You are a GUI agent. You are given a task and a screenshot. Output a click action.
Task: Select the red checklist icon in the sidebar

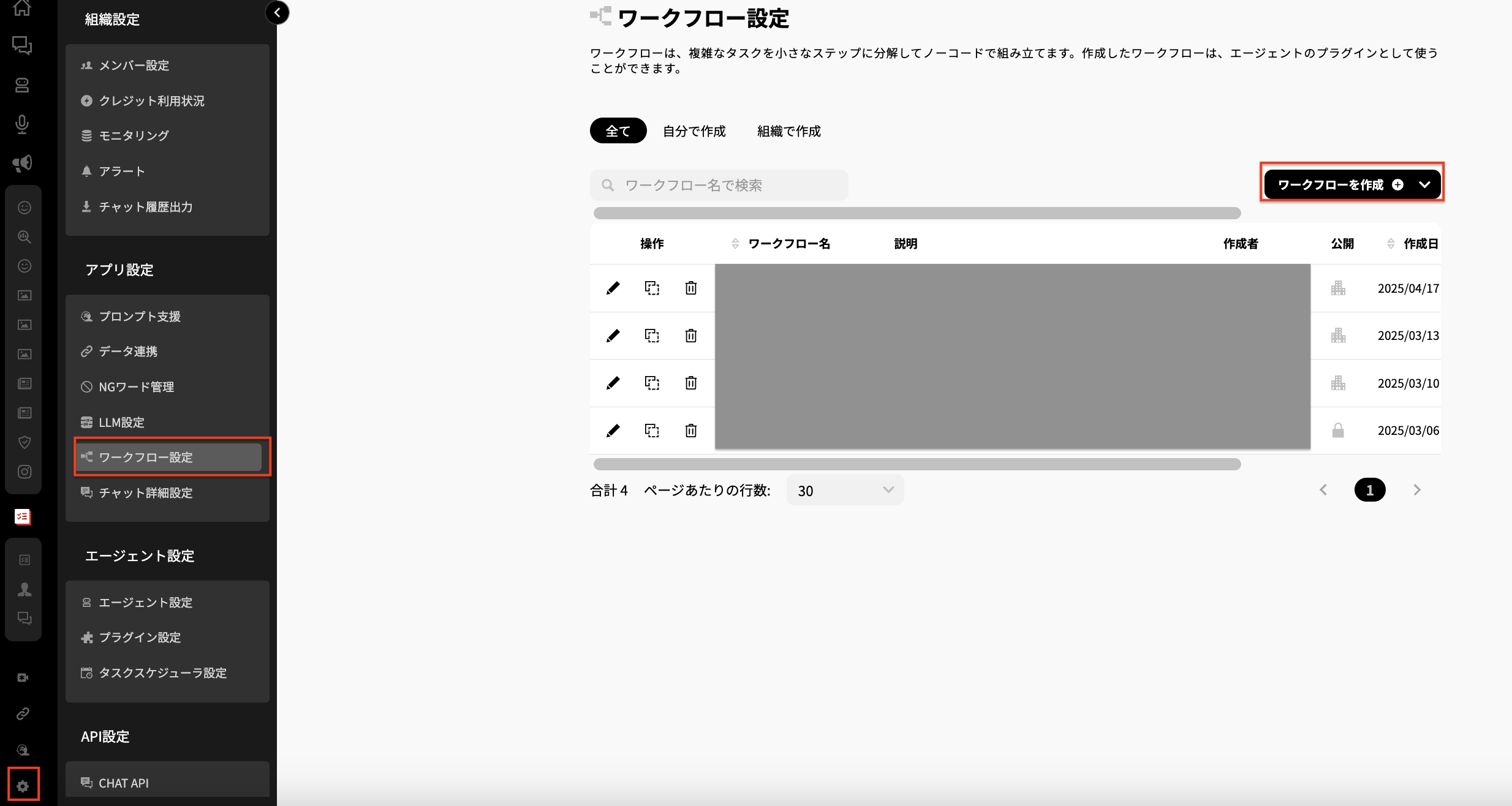click(22, 517)
